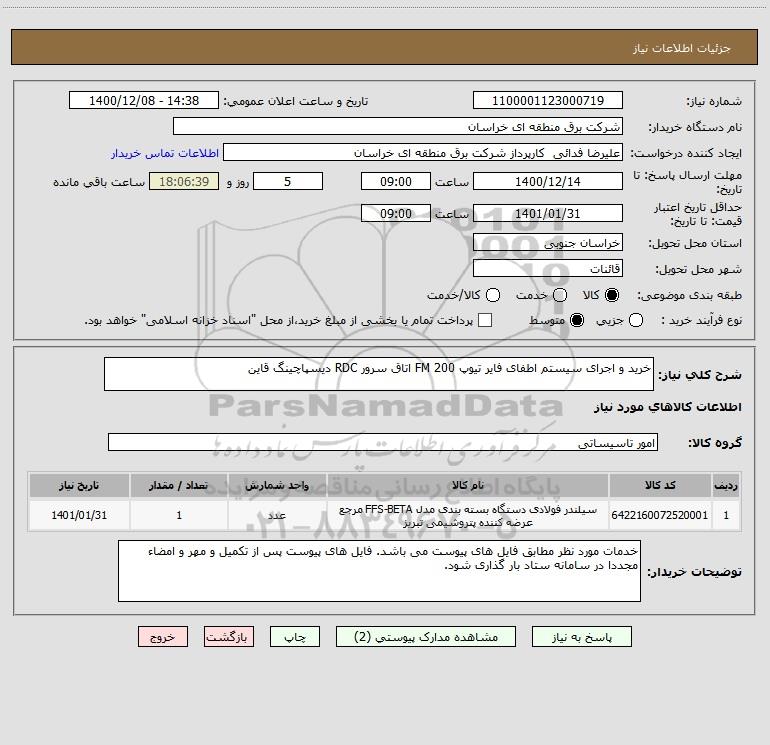Click the تعداد / مقدار column header

(179, 486)
